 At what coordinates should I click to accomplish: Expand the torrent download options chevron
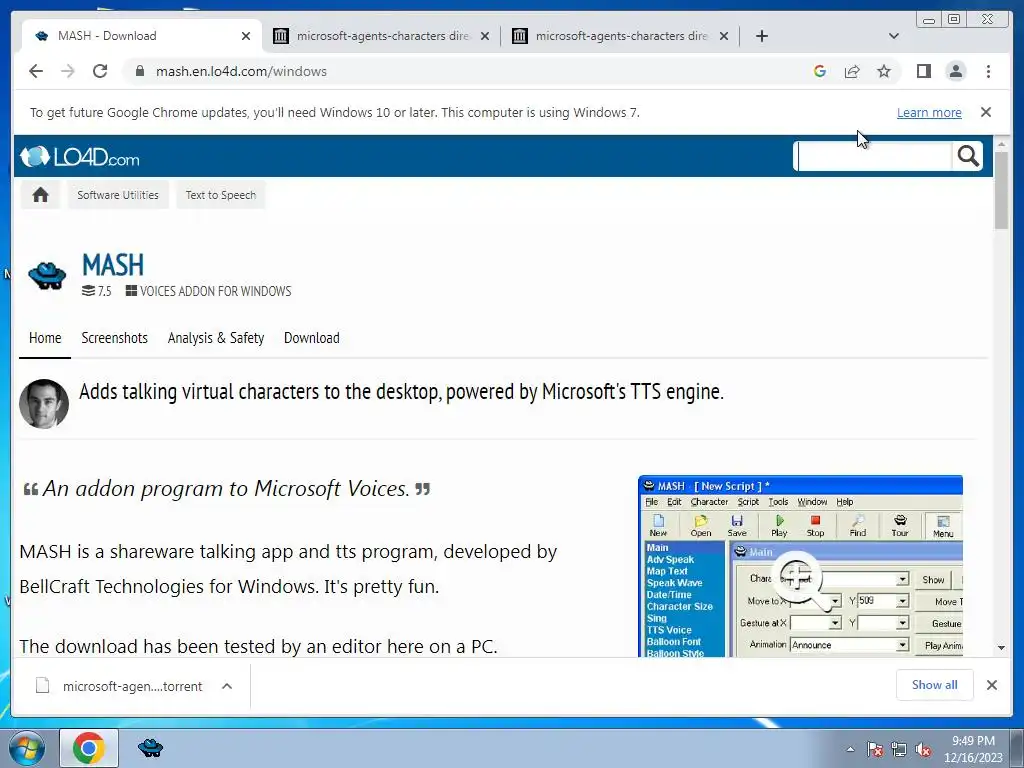[x=227, y=686]
